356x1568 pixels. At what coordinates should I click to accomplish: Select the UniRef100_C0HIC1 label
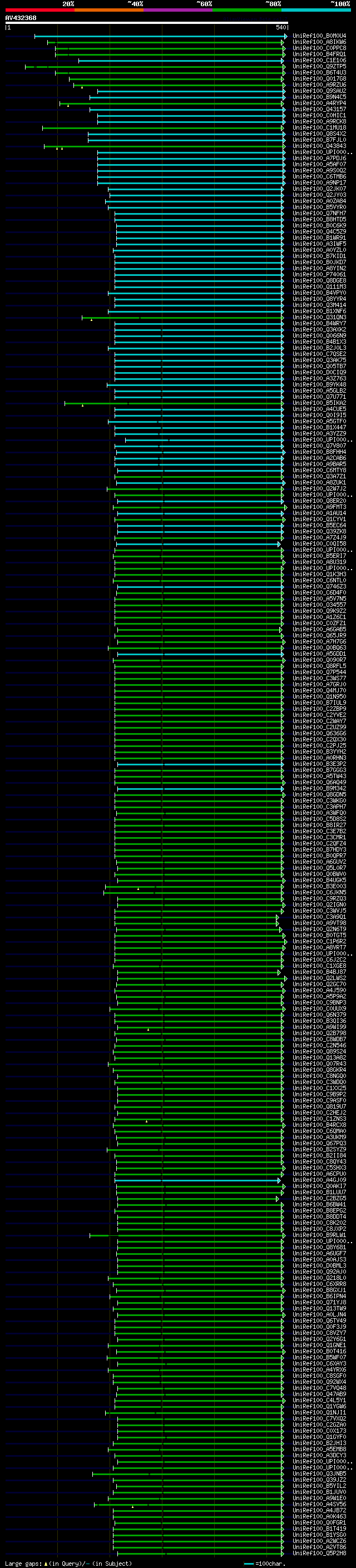(319, 115)
